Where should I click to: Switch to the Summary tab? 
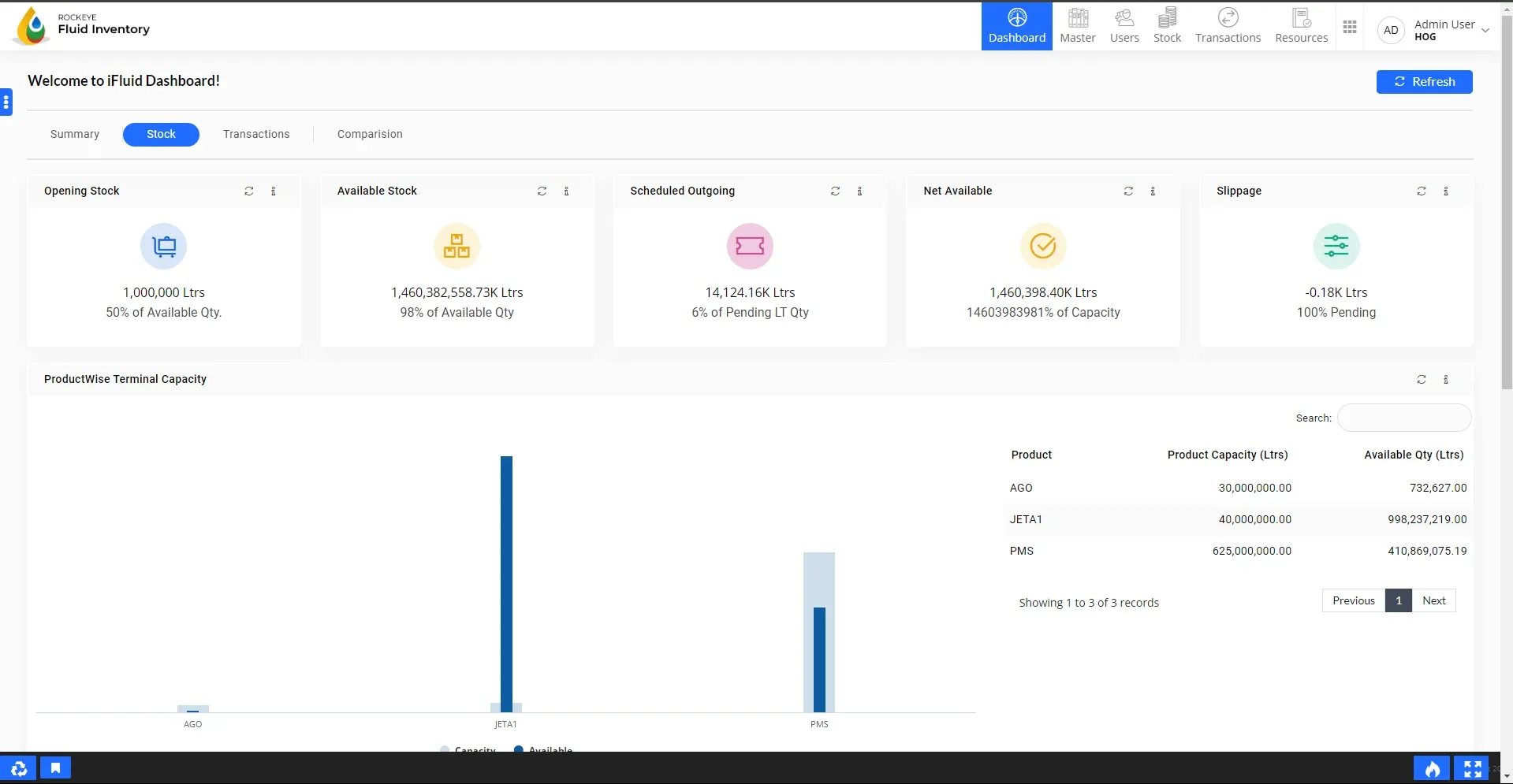[x=75, y=135]
